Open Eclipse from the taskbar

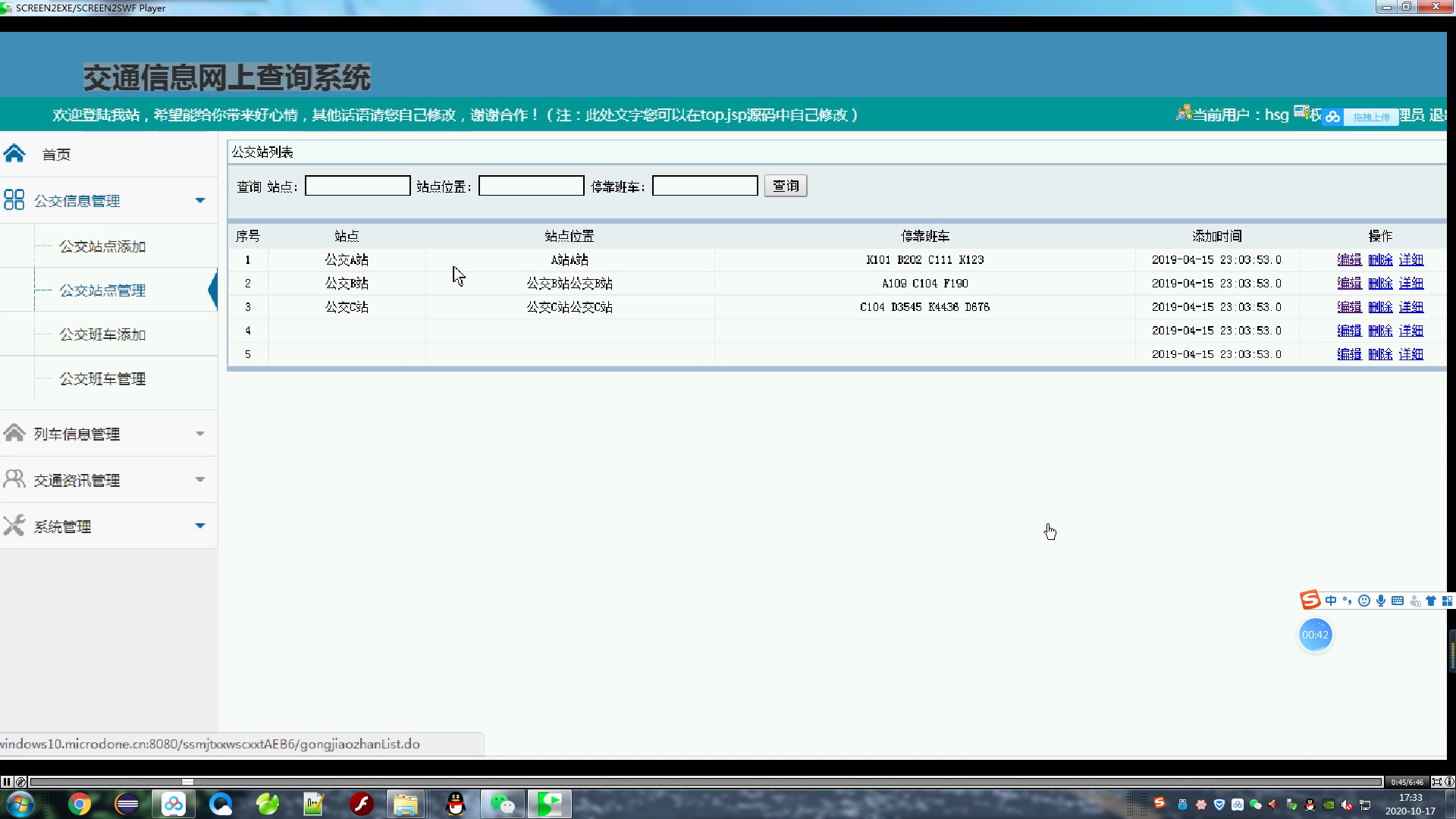[x=127, y=804]
